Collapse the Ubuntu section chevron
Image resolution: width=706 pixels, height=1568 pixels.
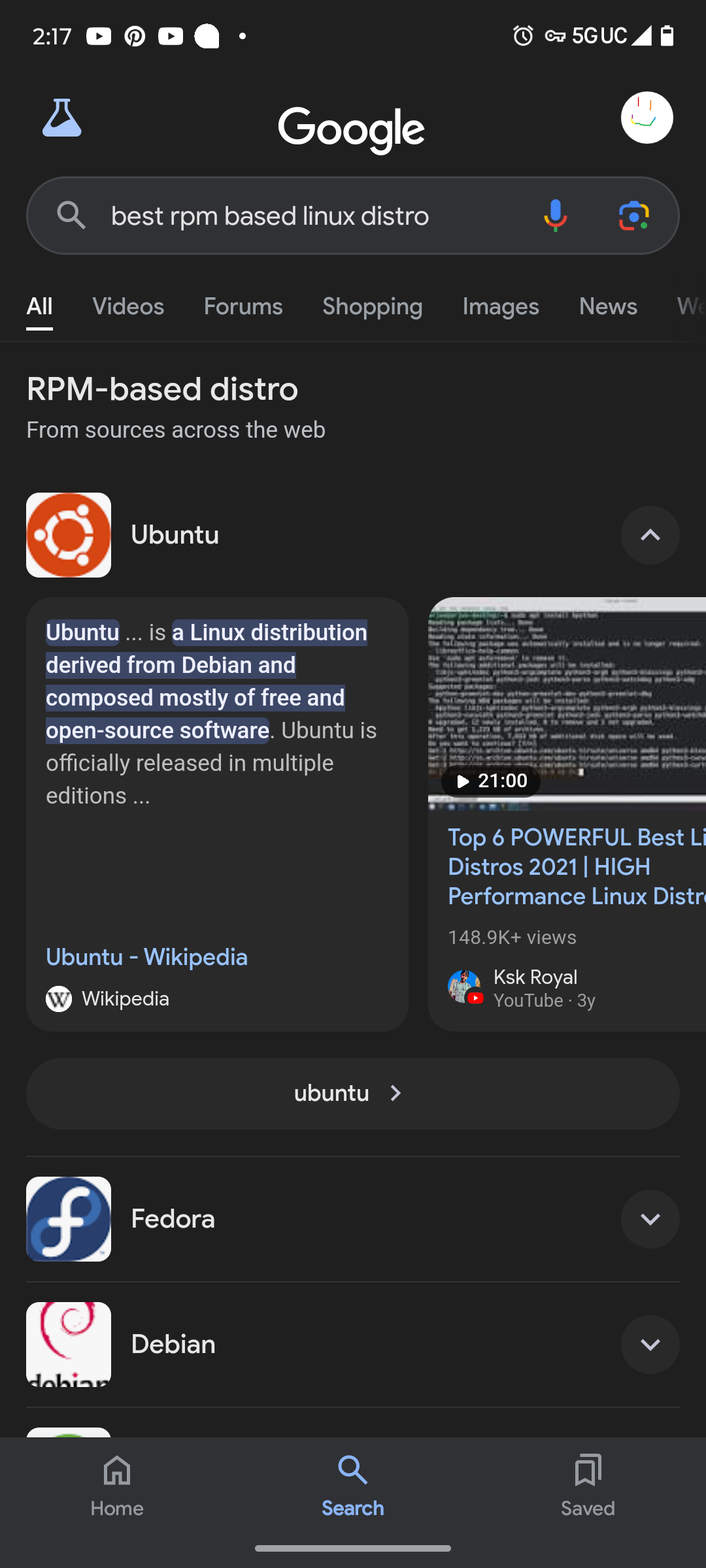click(650, 535)
